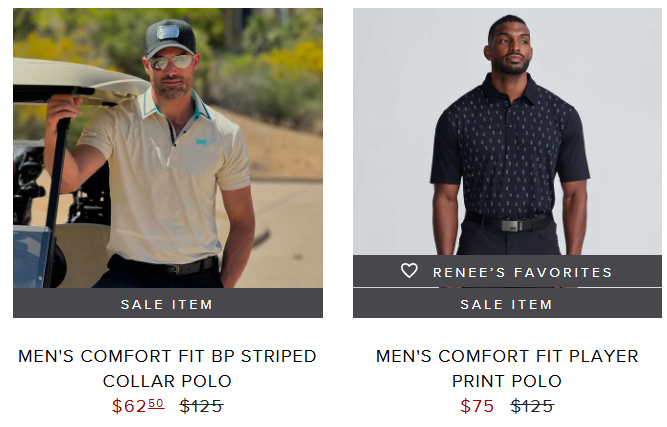Image resolution: width=667 pixels, height=427 pixels.
Task: Click the Sale Item banner under striped polo
Action: [x=168, y=303]
